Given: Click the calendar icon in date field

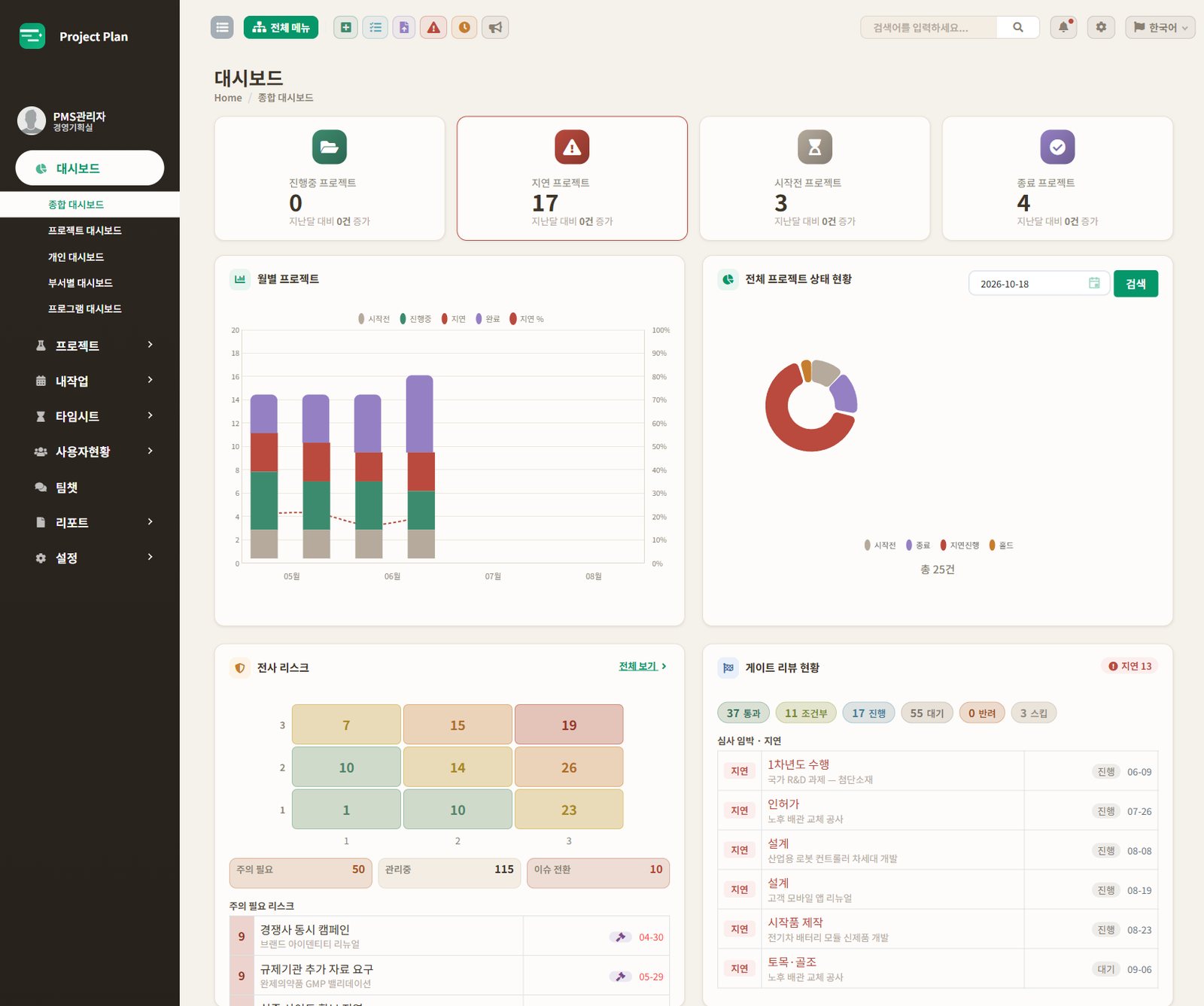Looking at the screenshot, I should [x=1094, y=283].
